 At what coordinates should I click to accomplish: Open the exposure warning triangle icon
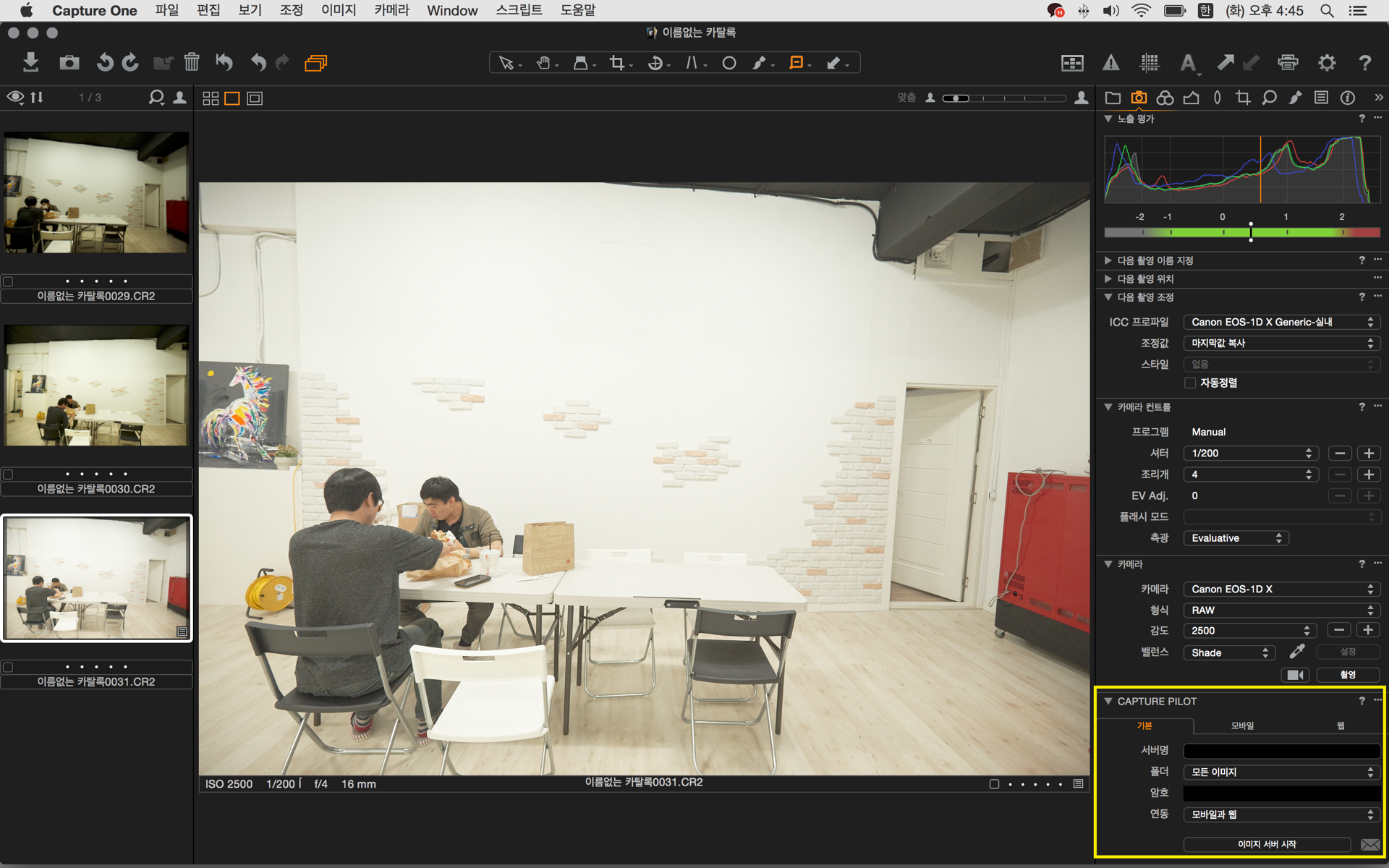pyautogui.click(x=1110, y=63)
